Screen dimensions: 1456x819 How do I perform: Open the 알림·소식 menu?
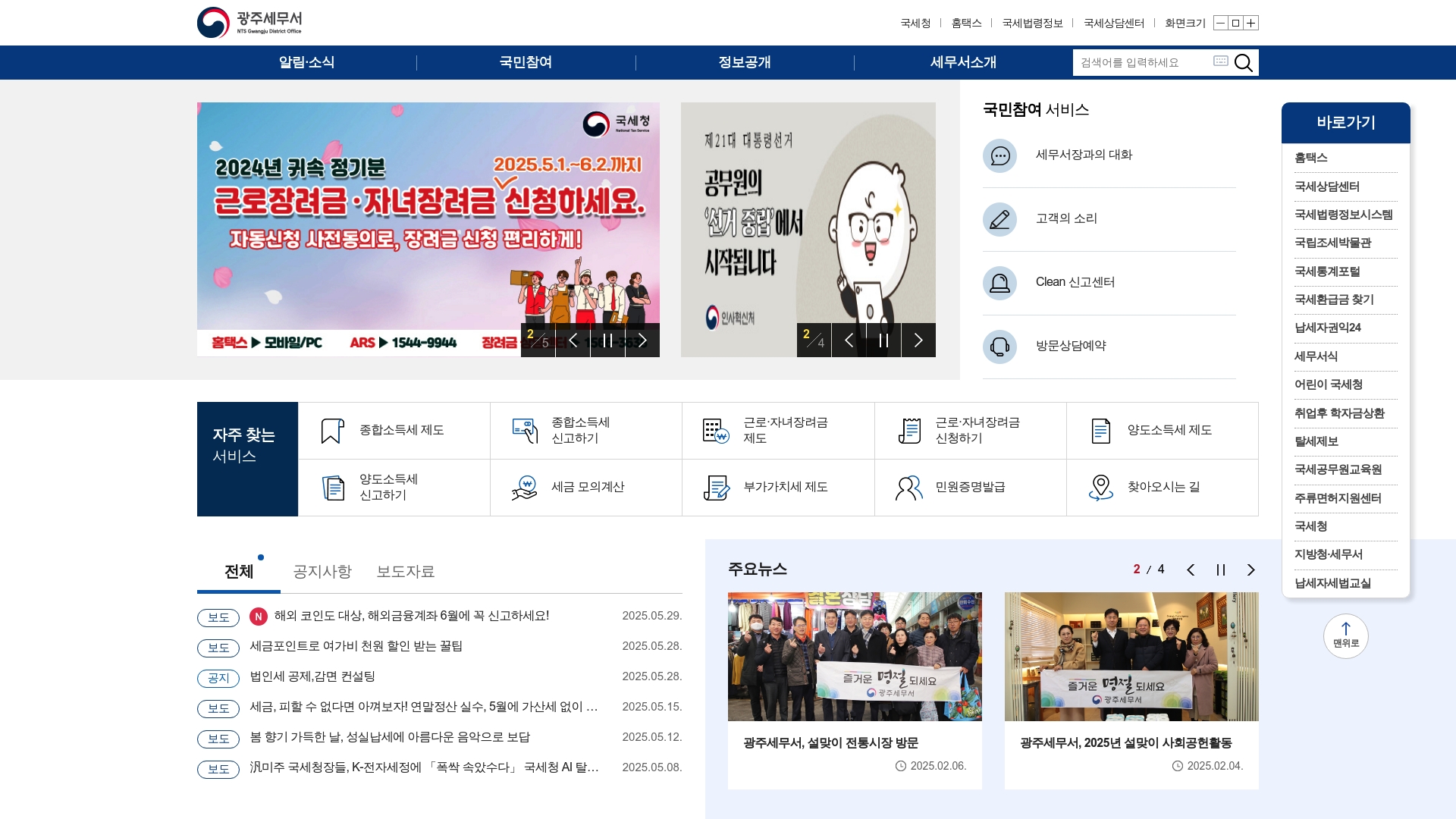pyautogui.click(x=306, y=62)
